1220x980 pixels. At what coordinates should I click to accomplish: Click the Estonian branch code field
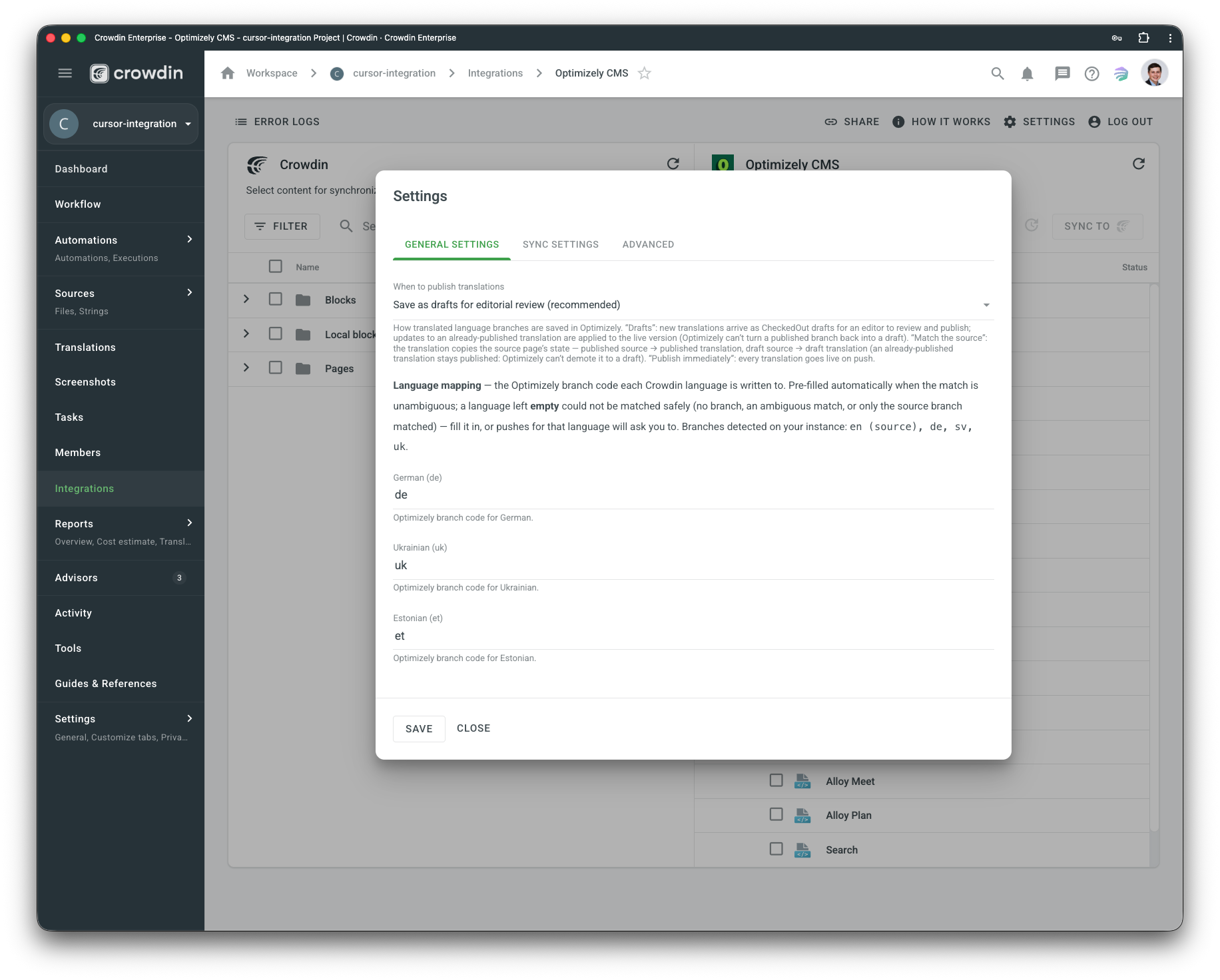tap(693, 636)
